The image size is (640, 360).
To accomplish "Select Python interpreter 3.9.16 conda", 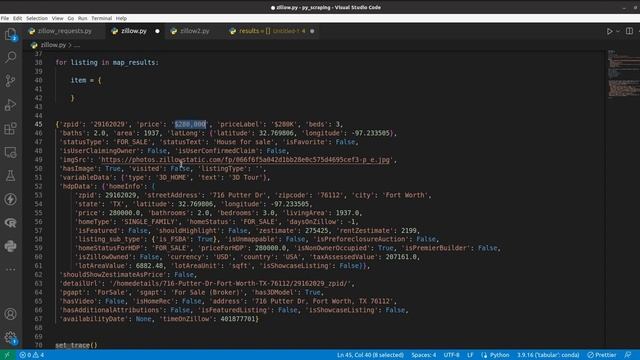I will point(548,355).
